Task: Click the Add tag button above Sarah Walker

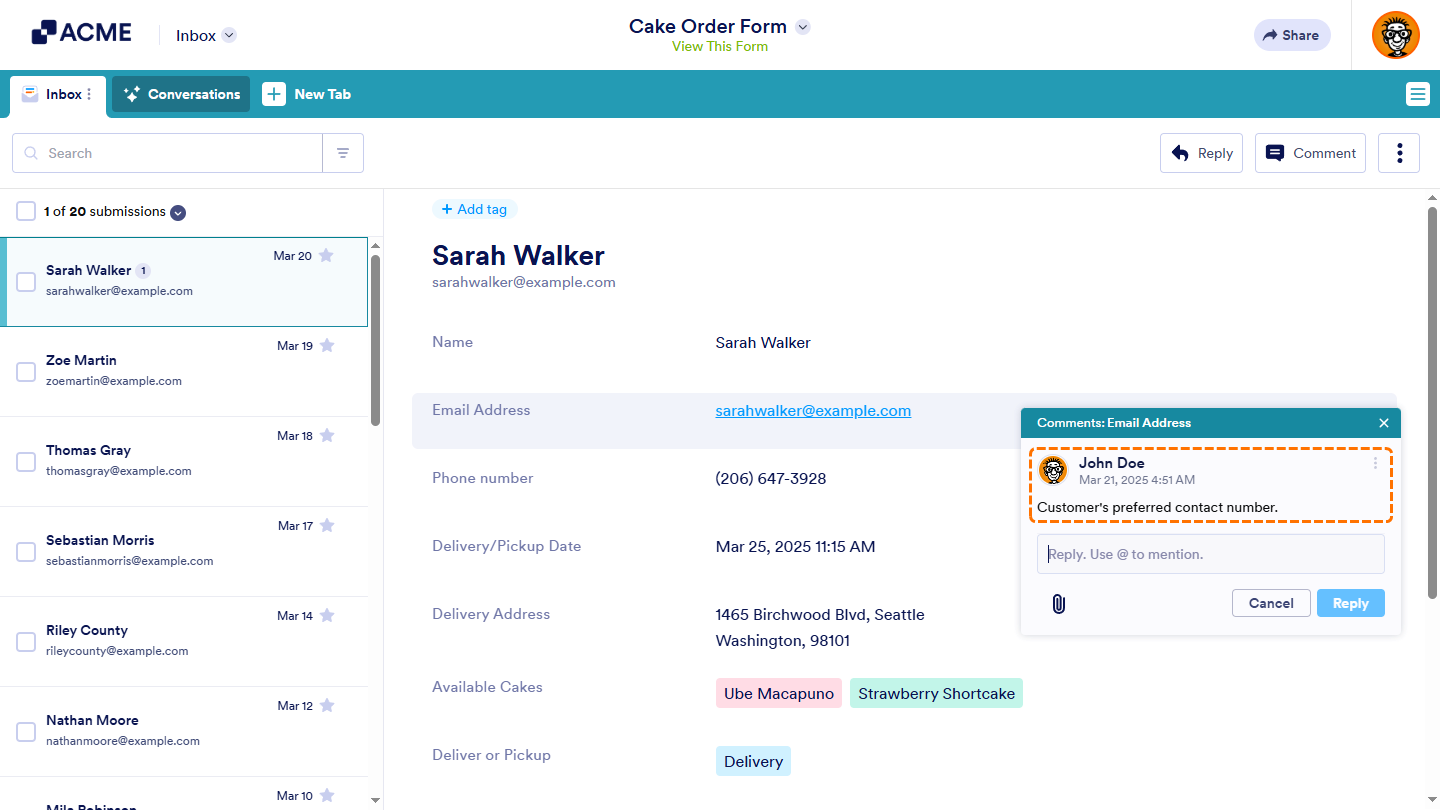Action: pyautogui.click(x=475, y=209)
